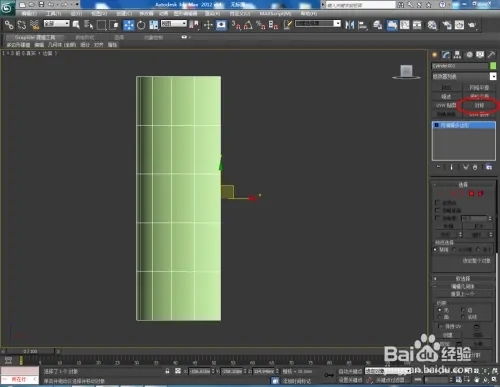Open the reference coordinate system dropdown
The image size is (500, 387).
[174, 23]
